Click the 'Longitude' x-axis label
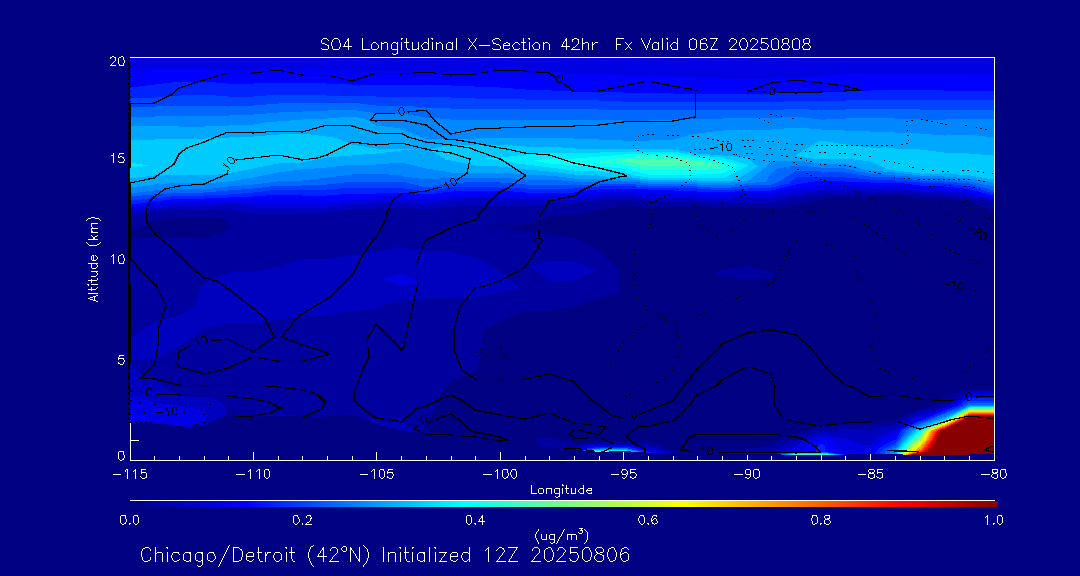Viewport: 1080px width, 576px height. coord(561,491)
